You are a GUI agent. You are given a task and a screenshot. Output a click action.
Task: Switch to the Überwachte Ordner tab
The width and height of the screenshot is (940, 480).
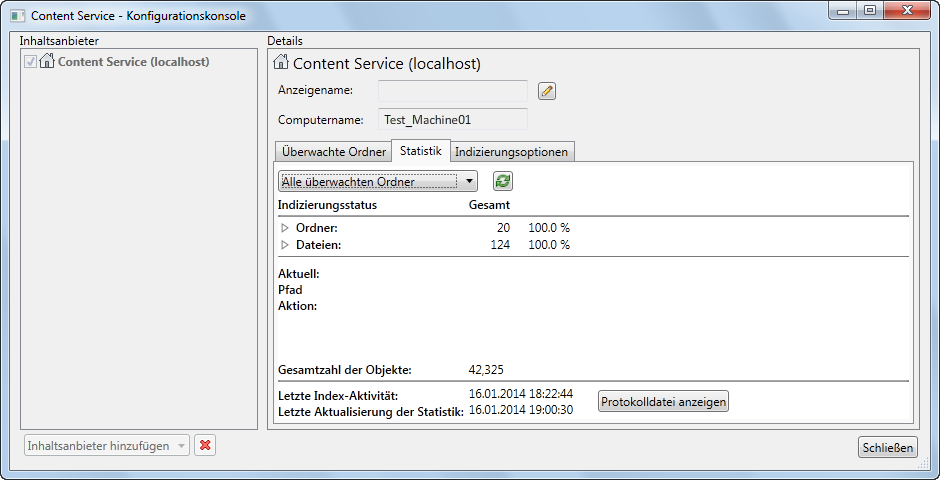click(x=334, y=152)
